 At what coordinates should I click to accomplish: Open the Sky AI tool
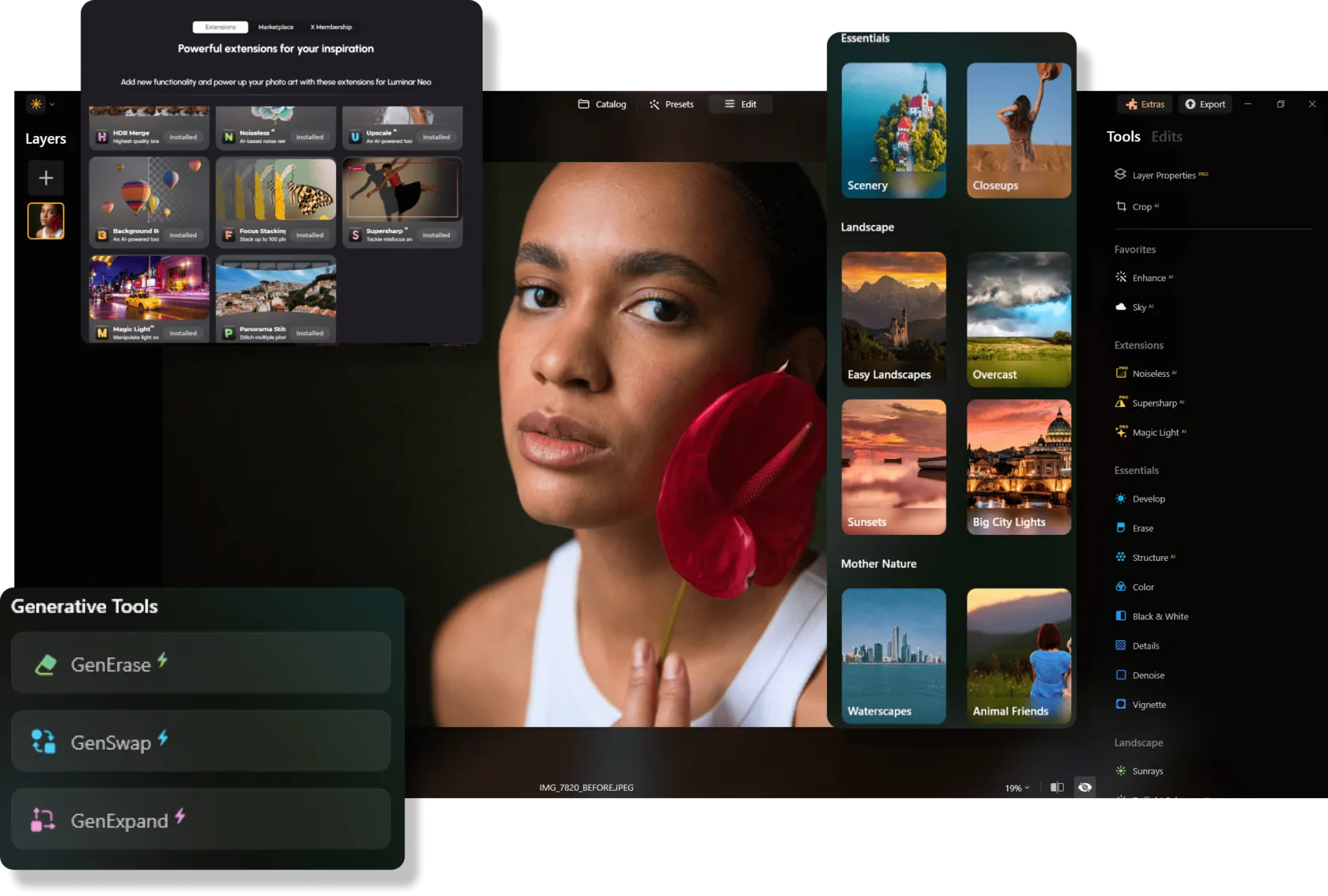coord(1138,307)
